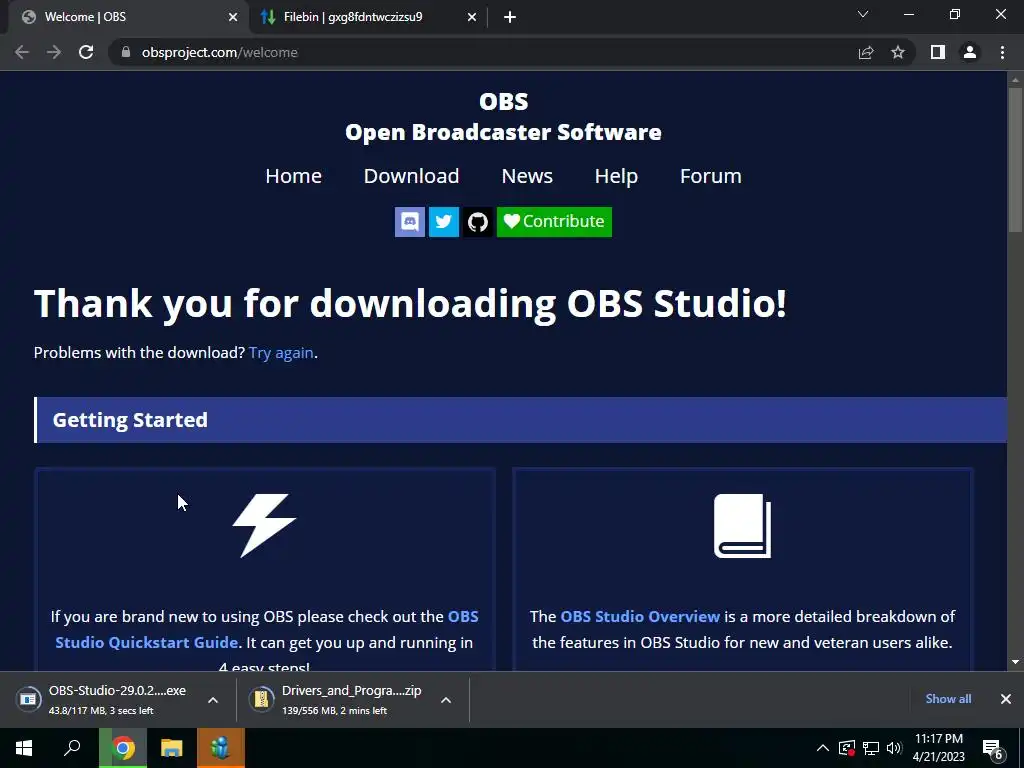Open the OBS GitHub icon link
Viewport: 1024px width, 768px height.
(477, 222)
